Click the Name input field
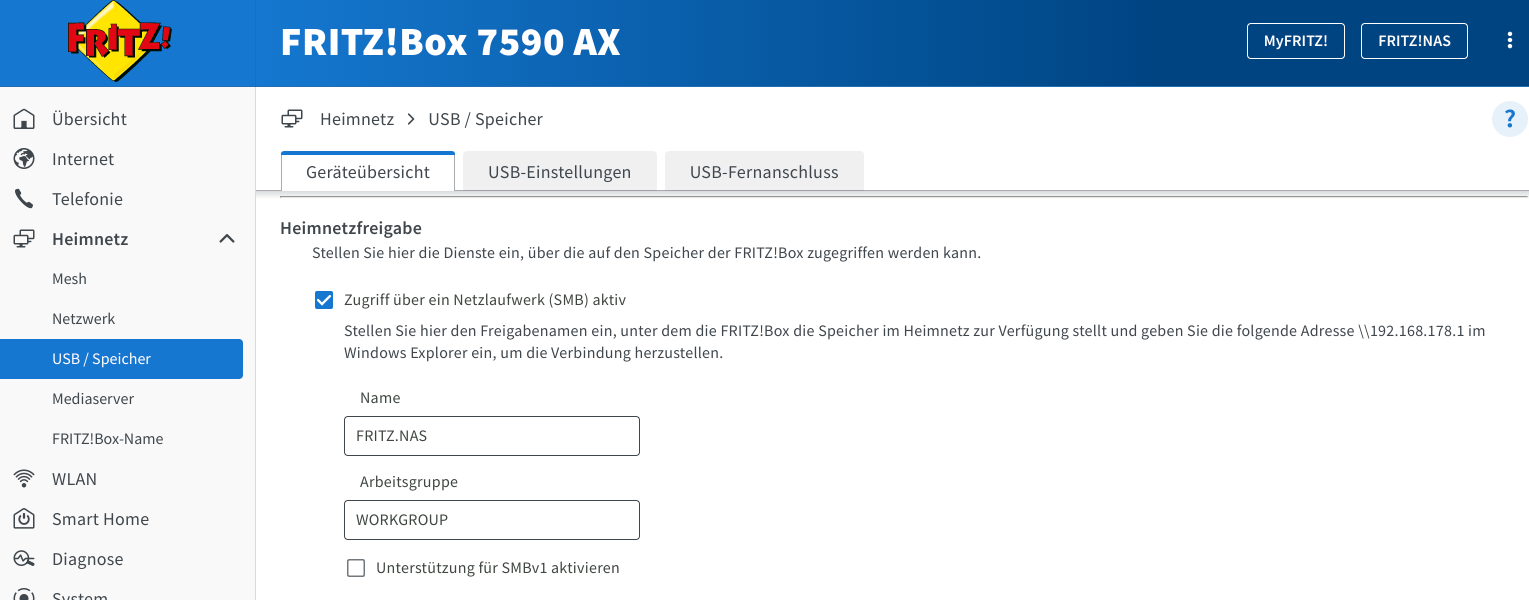The height and width of the screenshot is (600, 1529). [491, 436]
